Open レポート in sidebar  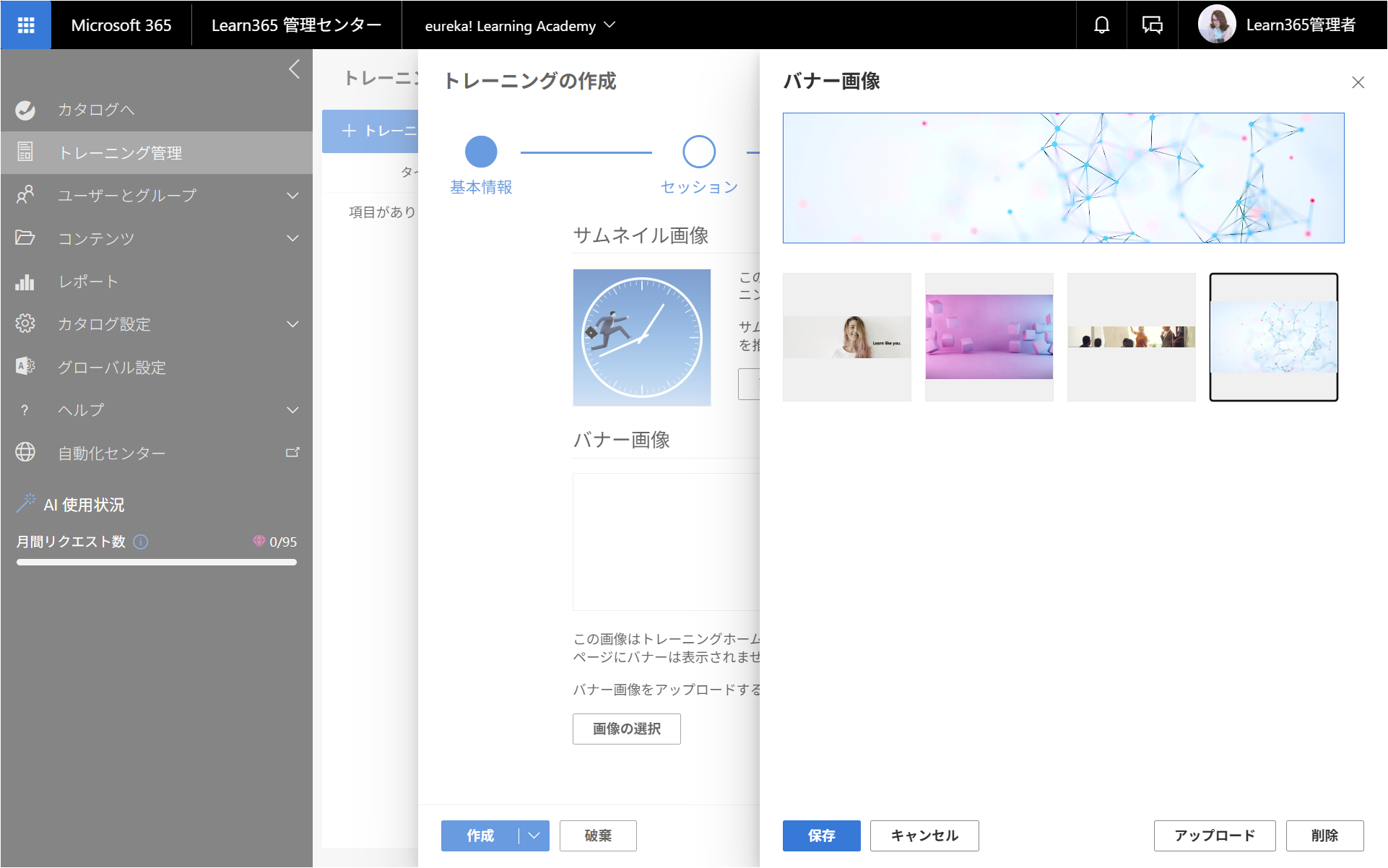click(x=156, y=282)
